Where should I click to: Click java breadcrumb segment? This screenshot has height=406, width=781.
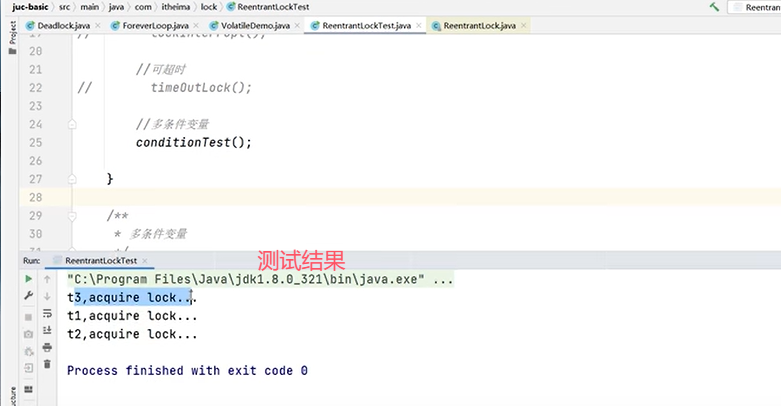coord(116,7)
